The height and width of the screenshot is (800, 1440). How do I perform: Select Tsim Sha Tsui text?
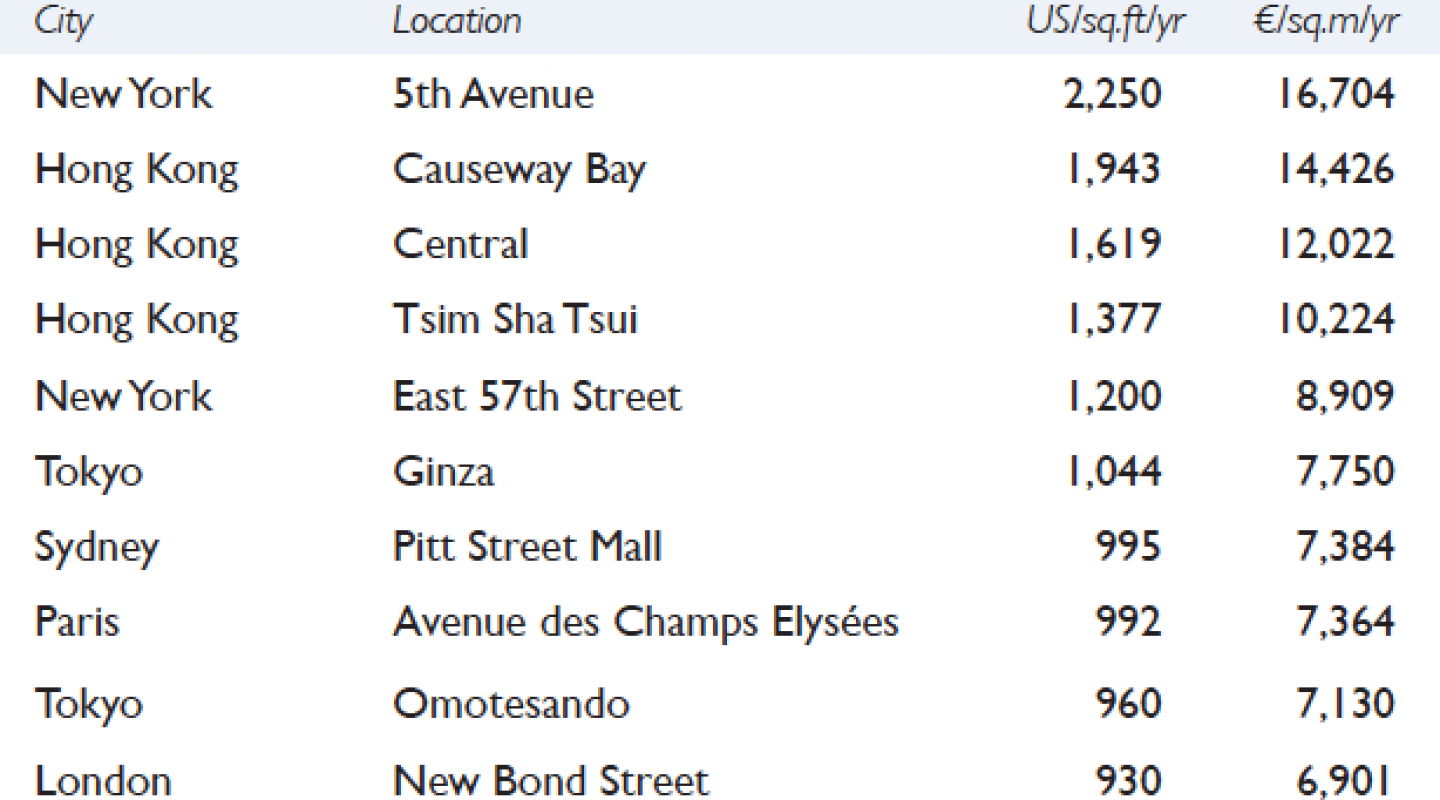pyautogui.click(x=515, y=320)
